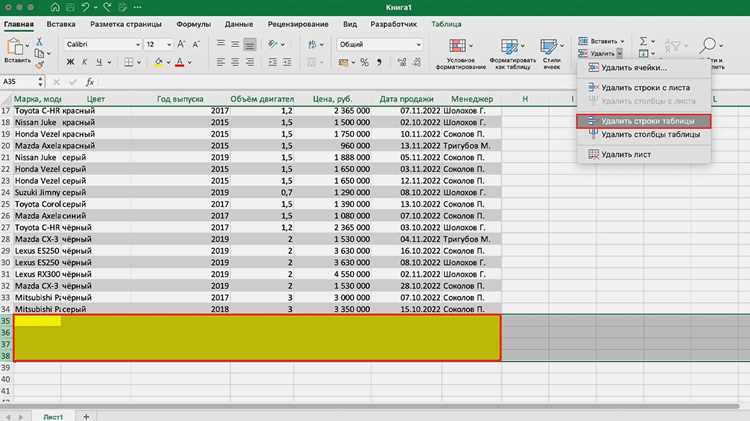The image size is (750, 421).
Task: Expand the underline style arrow
Action: (x=109, y=63)
